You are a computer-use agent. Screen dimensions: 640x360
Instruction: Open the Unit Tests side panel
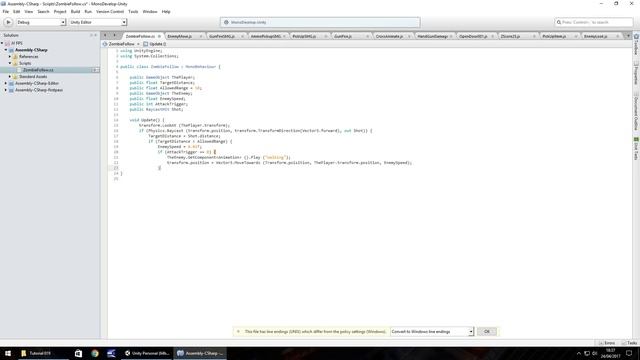(636, 149)
